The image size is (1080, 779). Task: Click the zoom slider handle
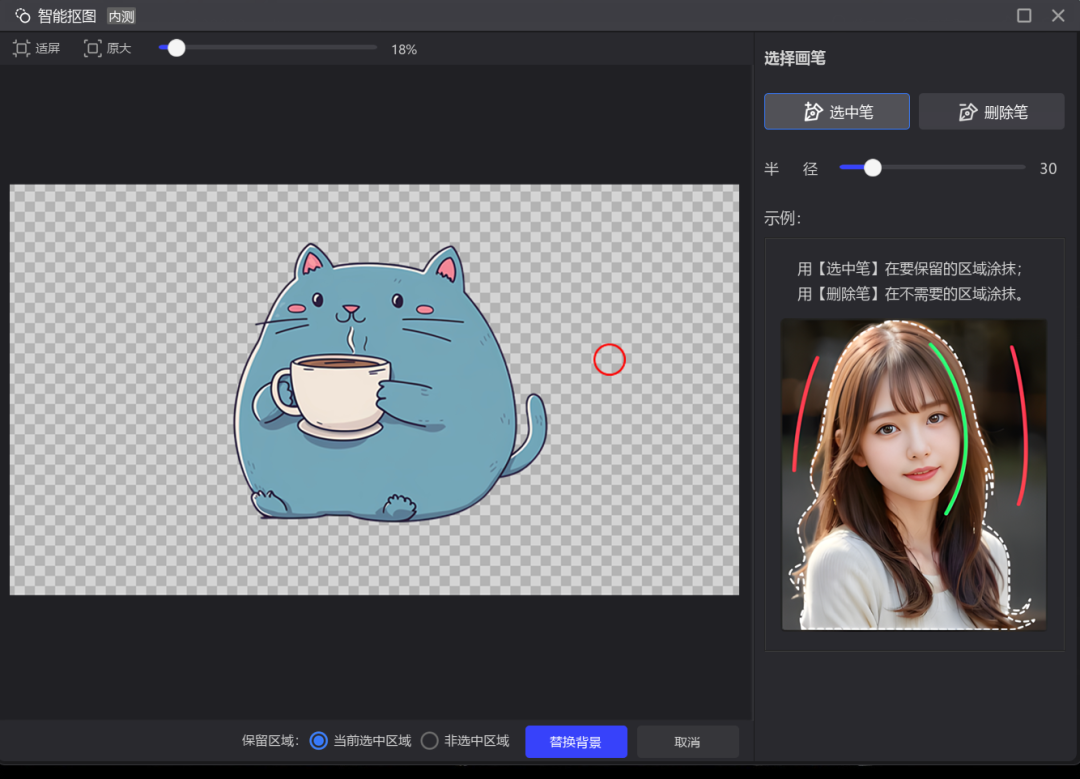[x=177, y=48]
